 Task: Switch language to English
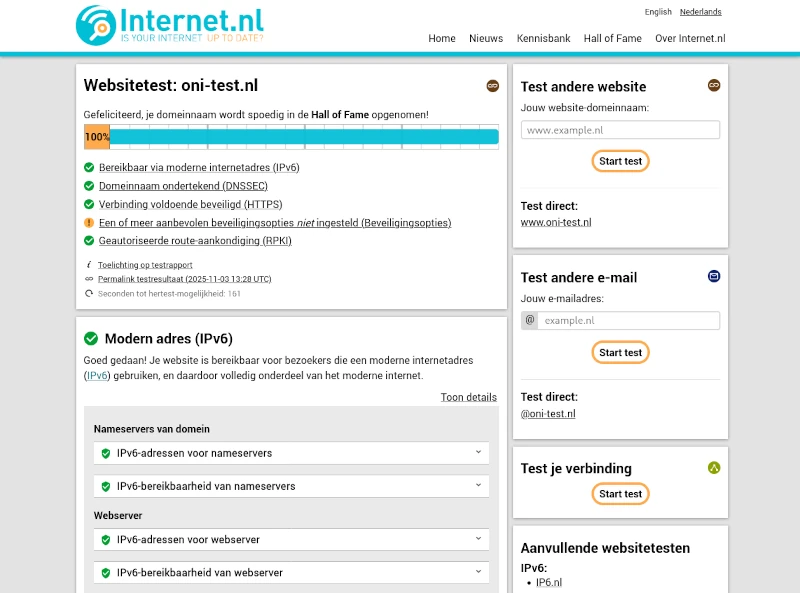658,12
